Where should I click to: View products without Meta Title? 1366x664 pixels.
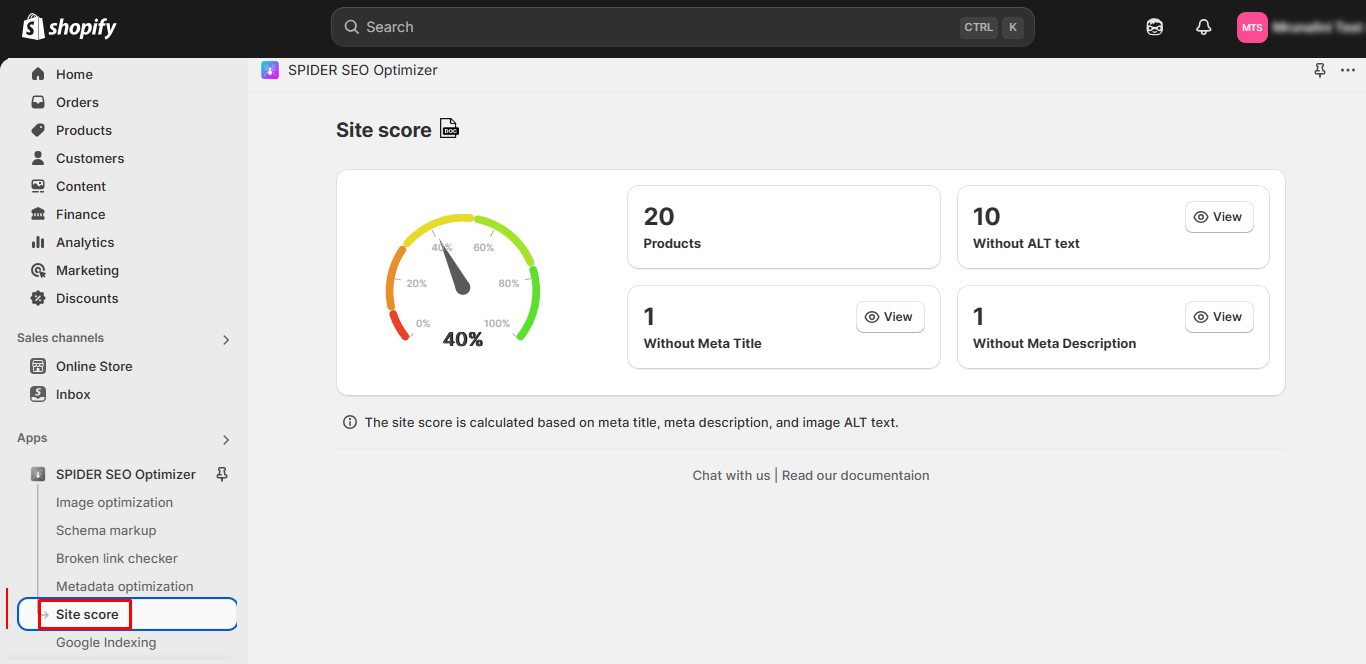coord(889,317)
